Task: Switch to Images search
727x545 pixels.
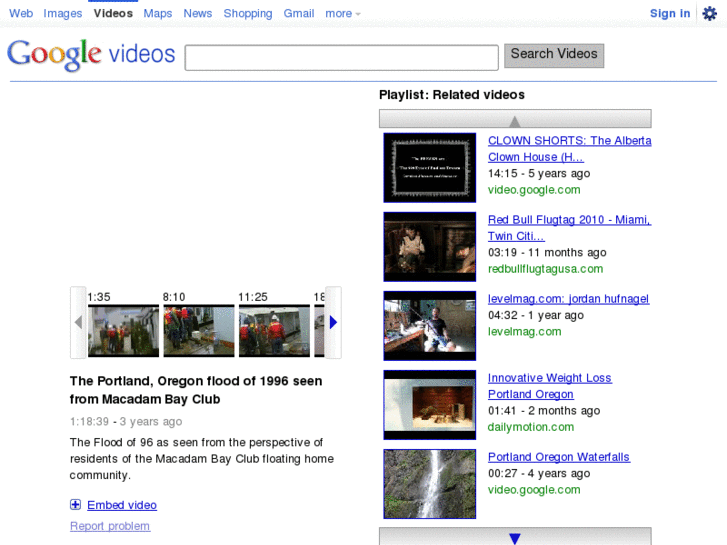Action: [x=63, y=13]
